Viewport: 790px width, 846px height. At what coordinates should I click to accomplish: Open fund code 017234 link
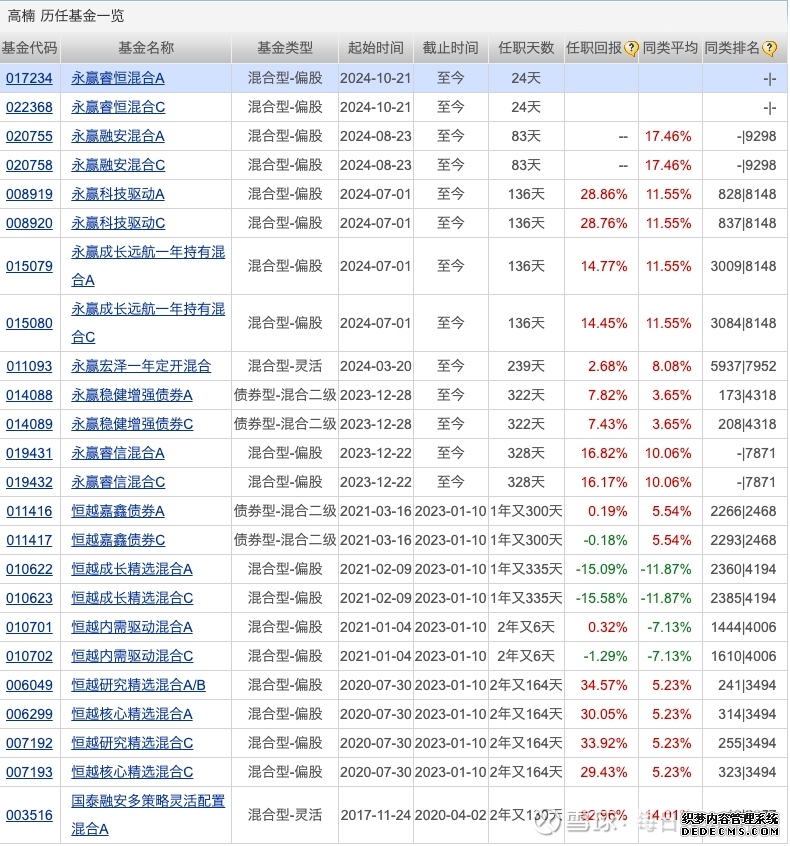coord(29,79)
